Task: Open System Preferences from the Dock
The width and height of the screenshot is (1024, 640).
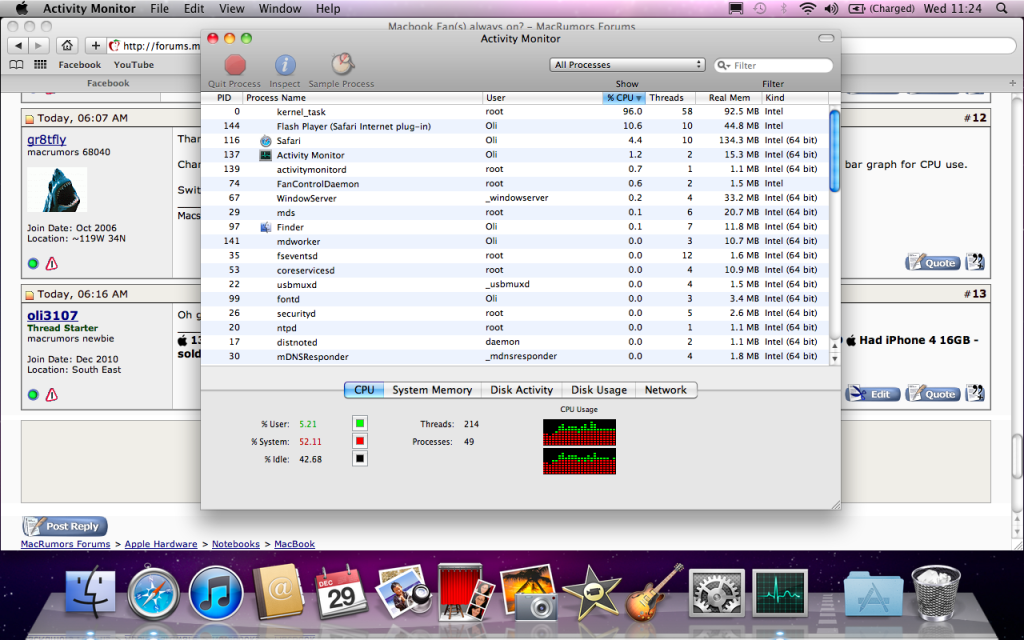Action: click(x=717, y=593)
